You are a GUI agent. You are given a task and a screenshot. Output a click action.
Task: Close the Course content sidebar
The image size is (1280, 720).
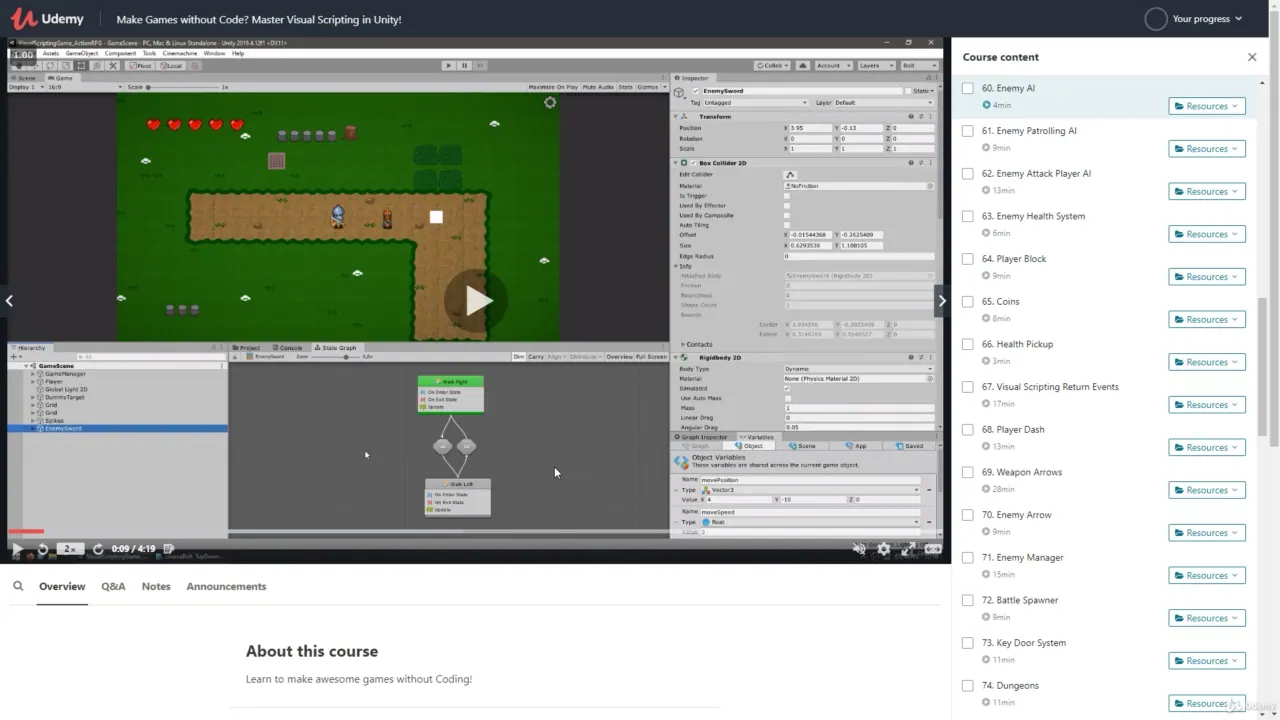point(1252,57)
